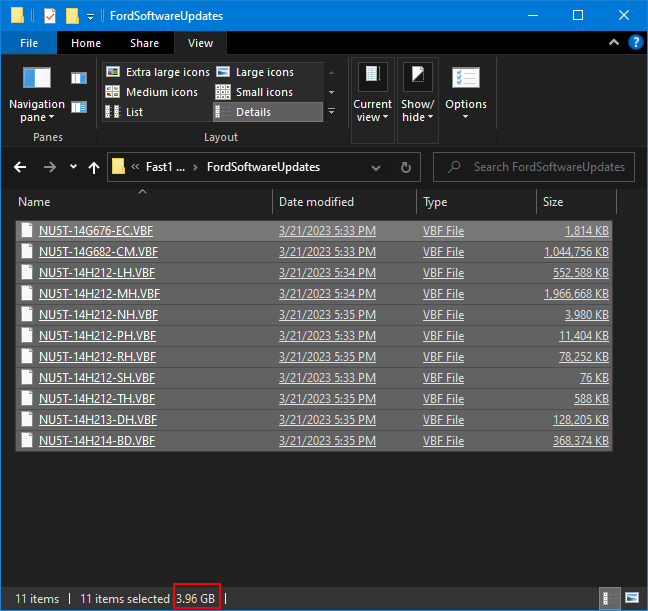This screenshot has width=648, height=611.
Task: Switch to large thumbnails status bar icon
Action: (632, 598)
